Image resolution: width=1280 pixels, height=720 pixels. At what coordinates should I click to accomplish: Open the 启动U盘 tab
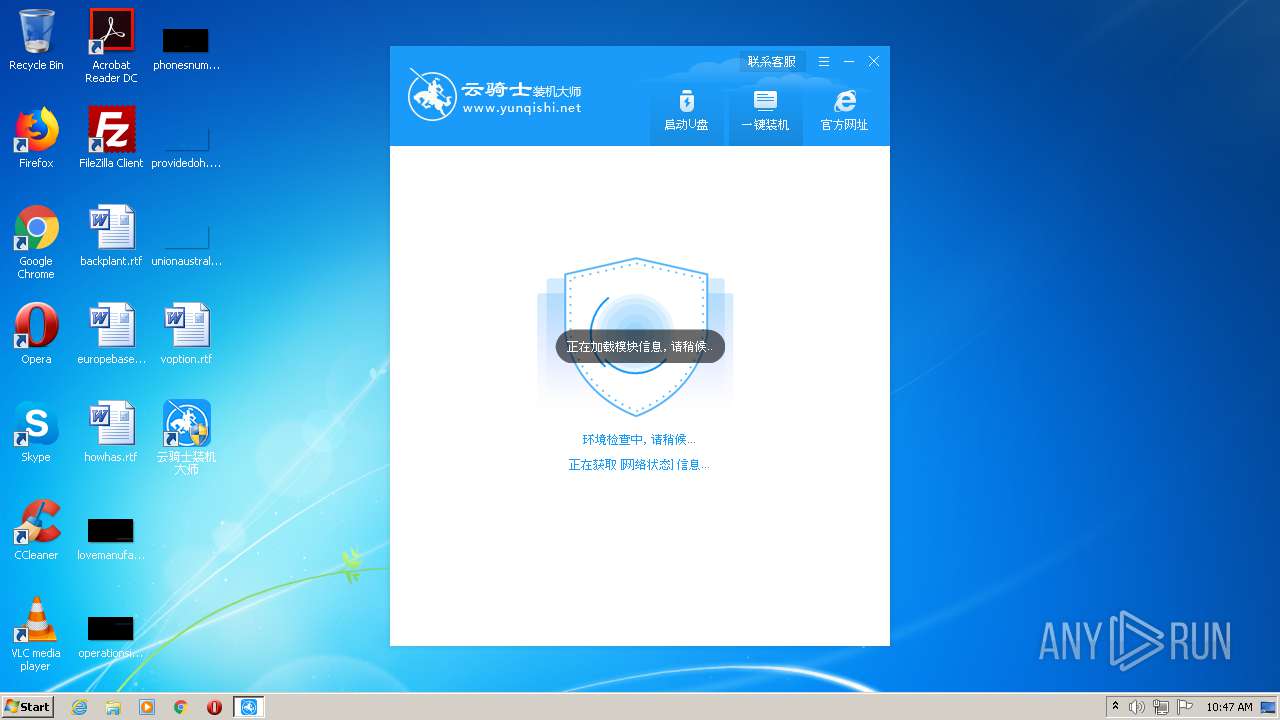click(x=686, y=111)
